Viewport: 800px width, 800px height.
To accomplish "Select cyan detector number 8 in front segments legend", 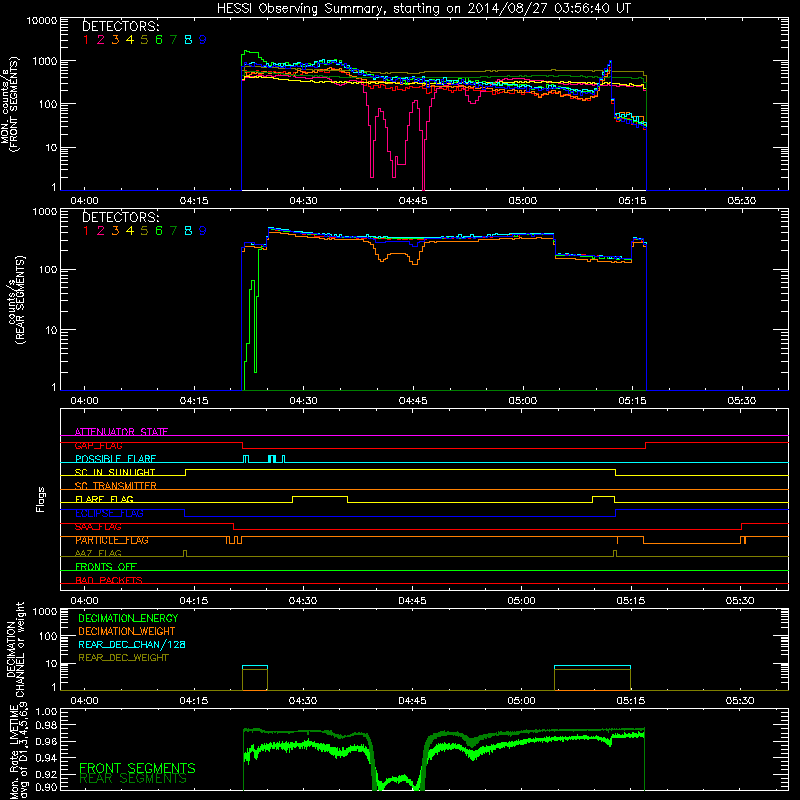I will click(188, 40).
